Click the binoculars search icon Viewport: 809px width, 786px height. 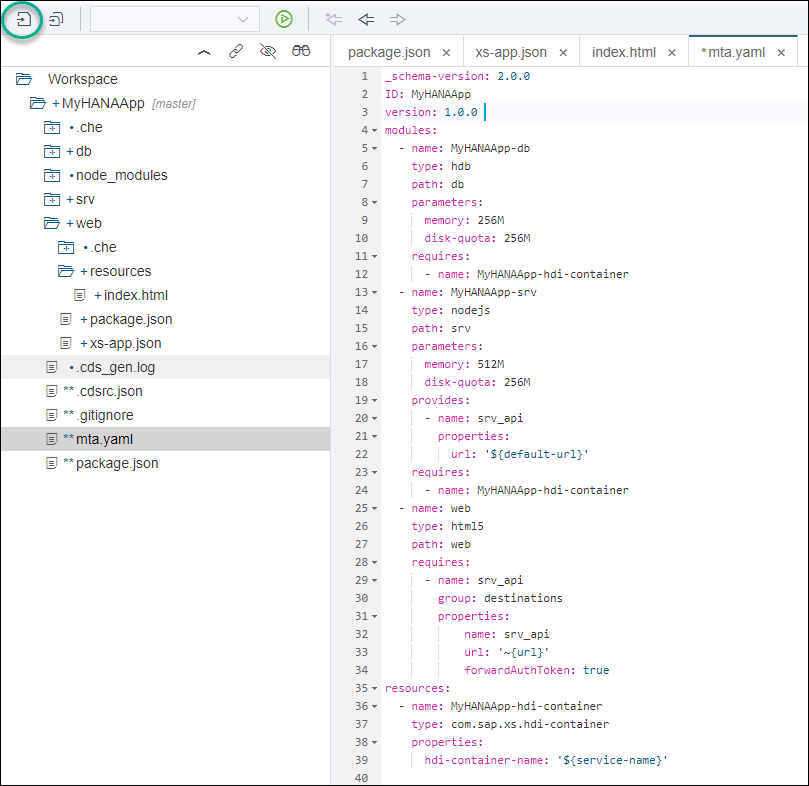coord(301,51)
